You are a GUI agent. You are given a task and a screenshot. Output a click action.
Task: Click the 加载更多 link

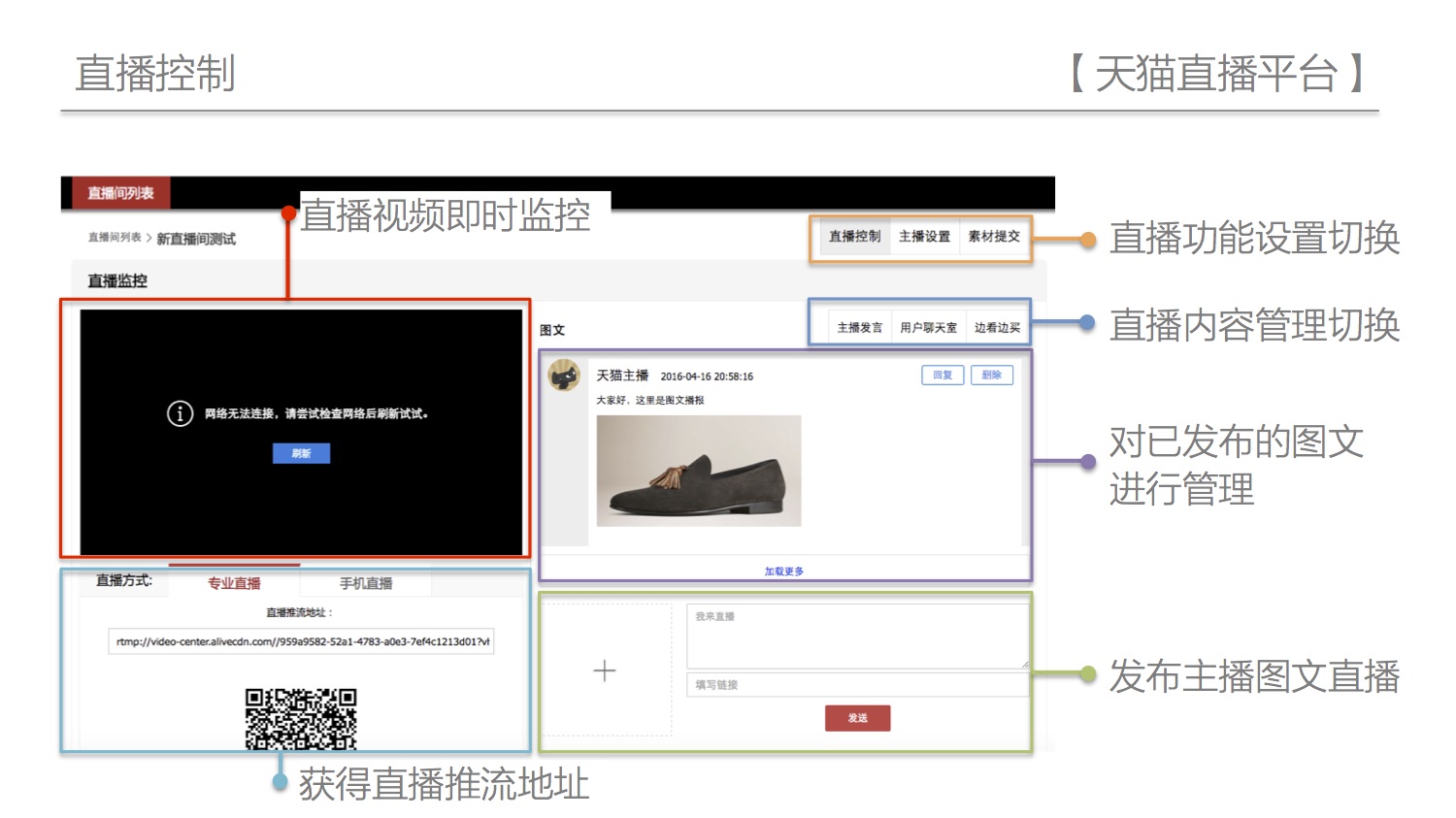click(783, 572)
